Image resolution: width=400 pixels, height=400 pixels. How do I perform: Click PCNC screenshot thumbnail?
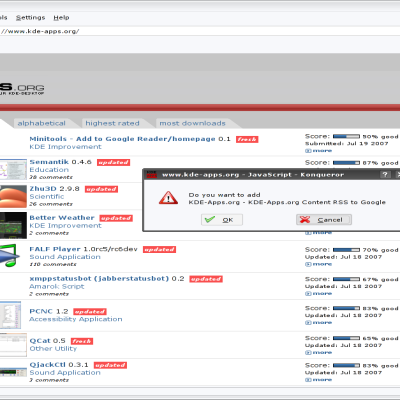(x=10, y=315)
